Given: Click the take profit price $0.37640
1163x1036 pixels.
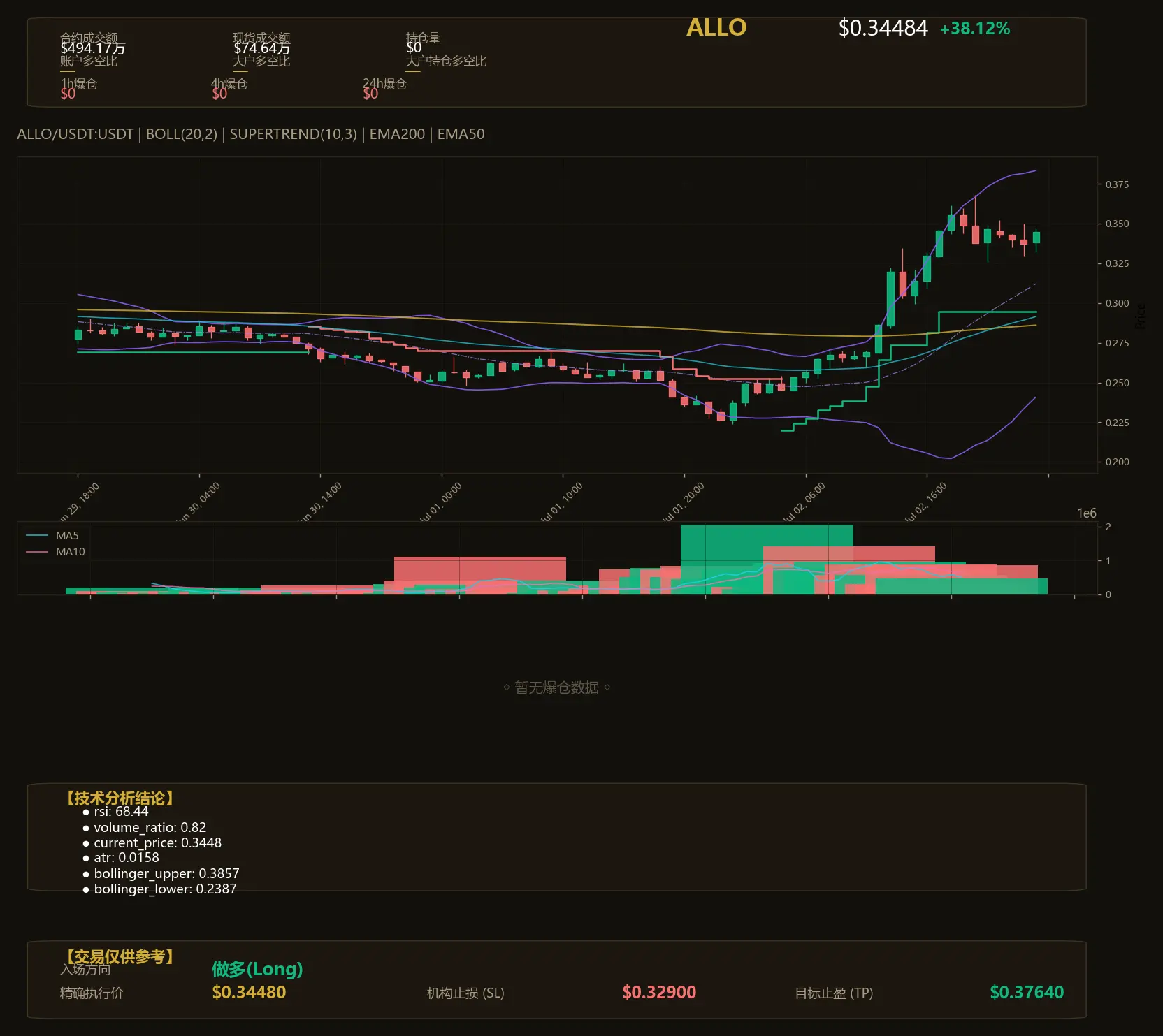Looking at the screenshot, I should point(1027,993).
